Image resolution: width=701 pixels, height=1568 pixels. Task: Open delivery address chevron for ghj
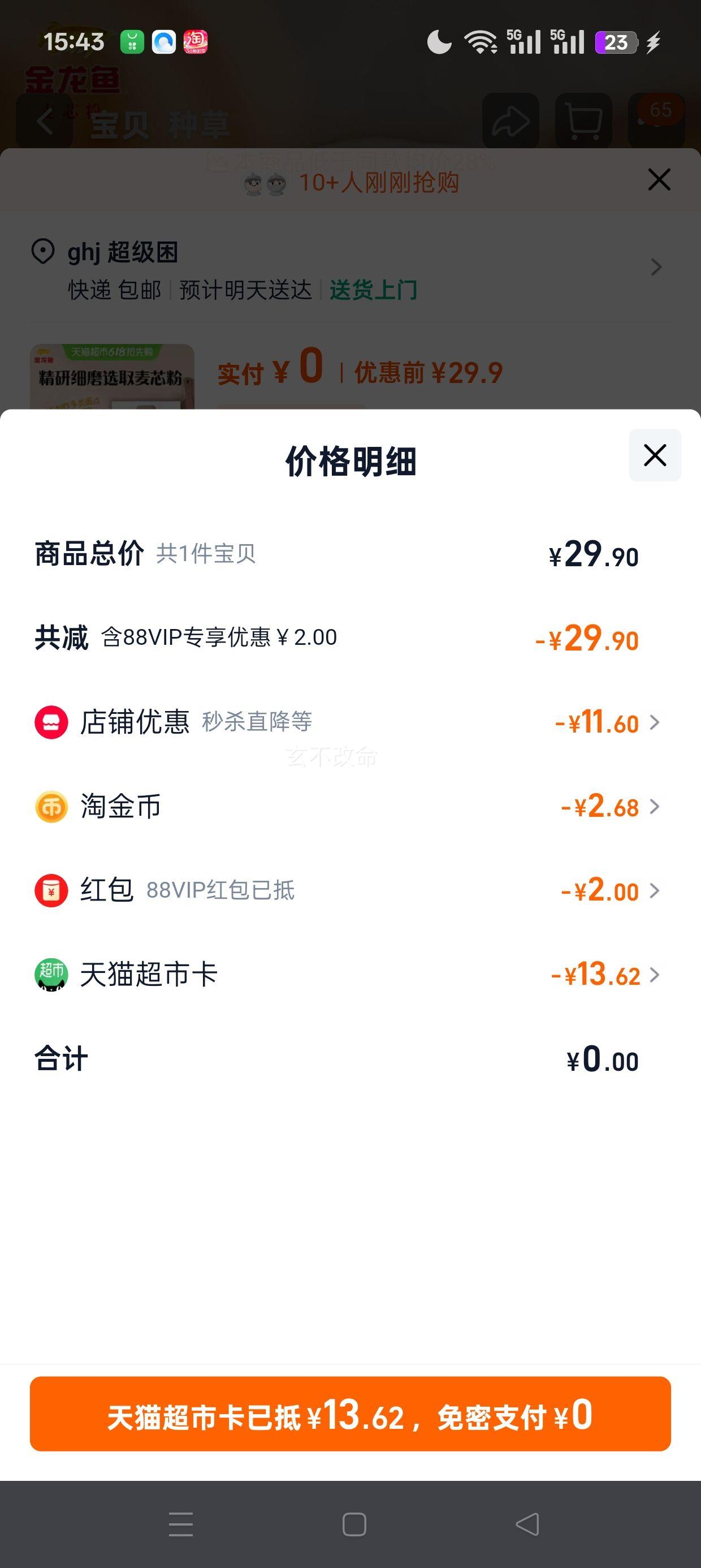(656, 267)
